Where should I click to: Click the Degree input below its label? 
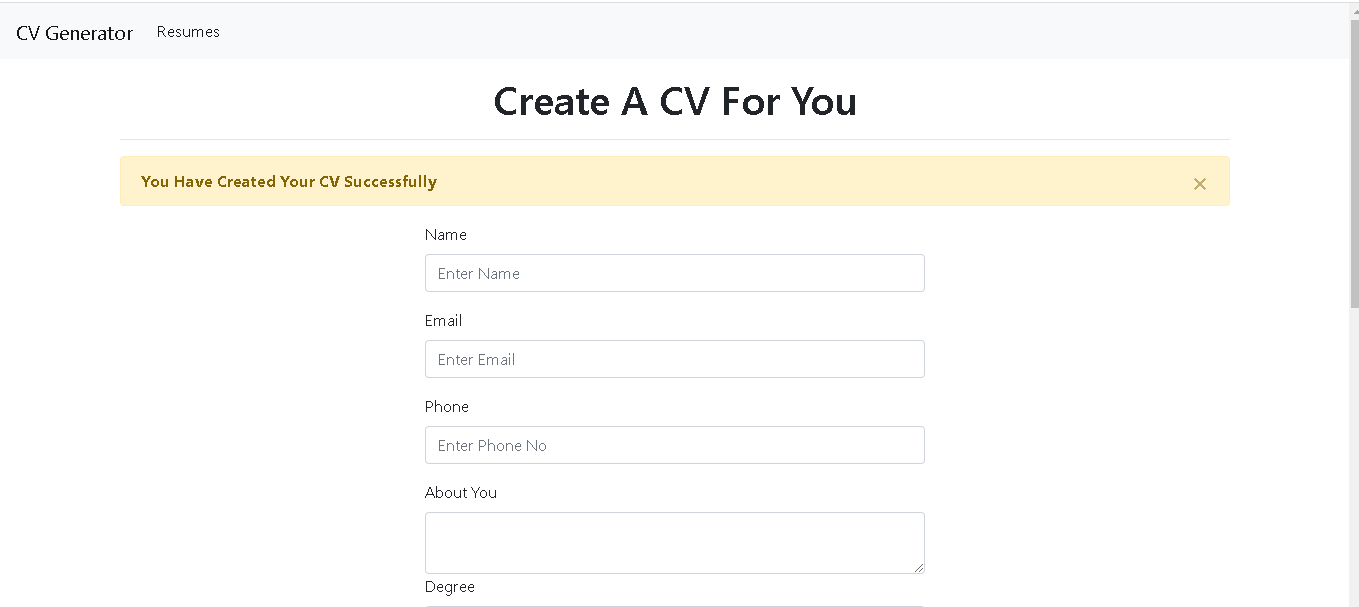tap(674, 604)
